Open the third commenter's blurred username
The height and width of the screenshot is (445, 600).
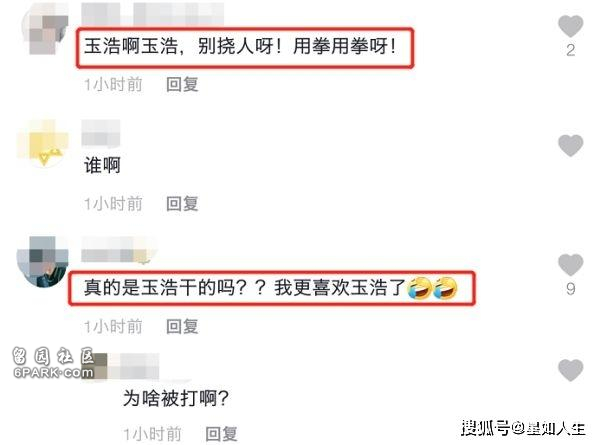(x=119, y=251)
